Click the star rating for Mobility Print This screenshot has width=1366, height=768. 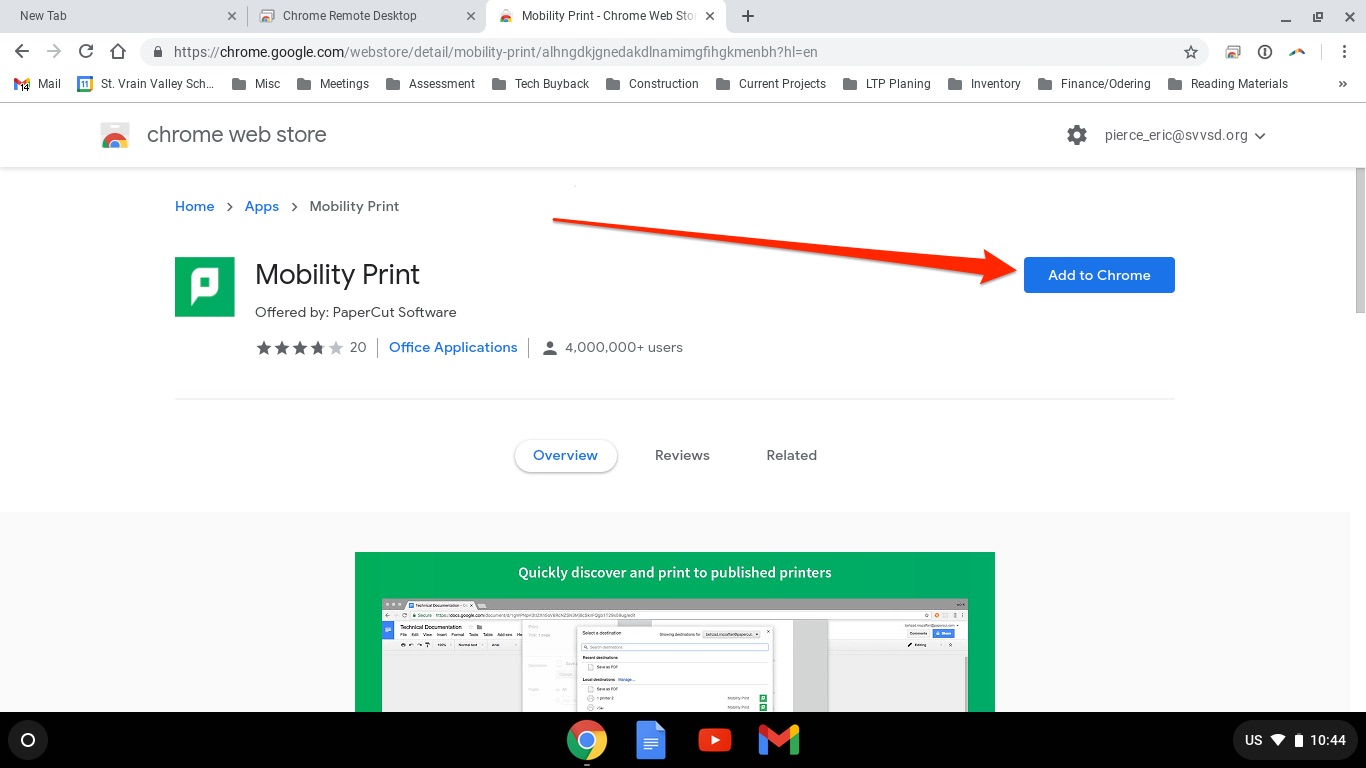[x=300, y=347]
